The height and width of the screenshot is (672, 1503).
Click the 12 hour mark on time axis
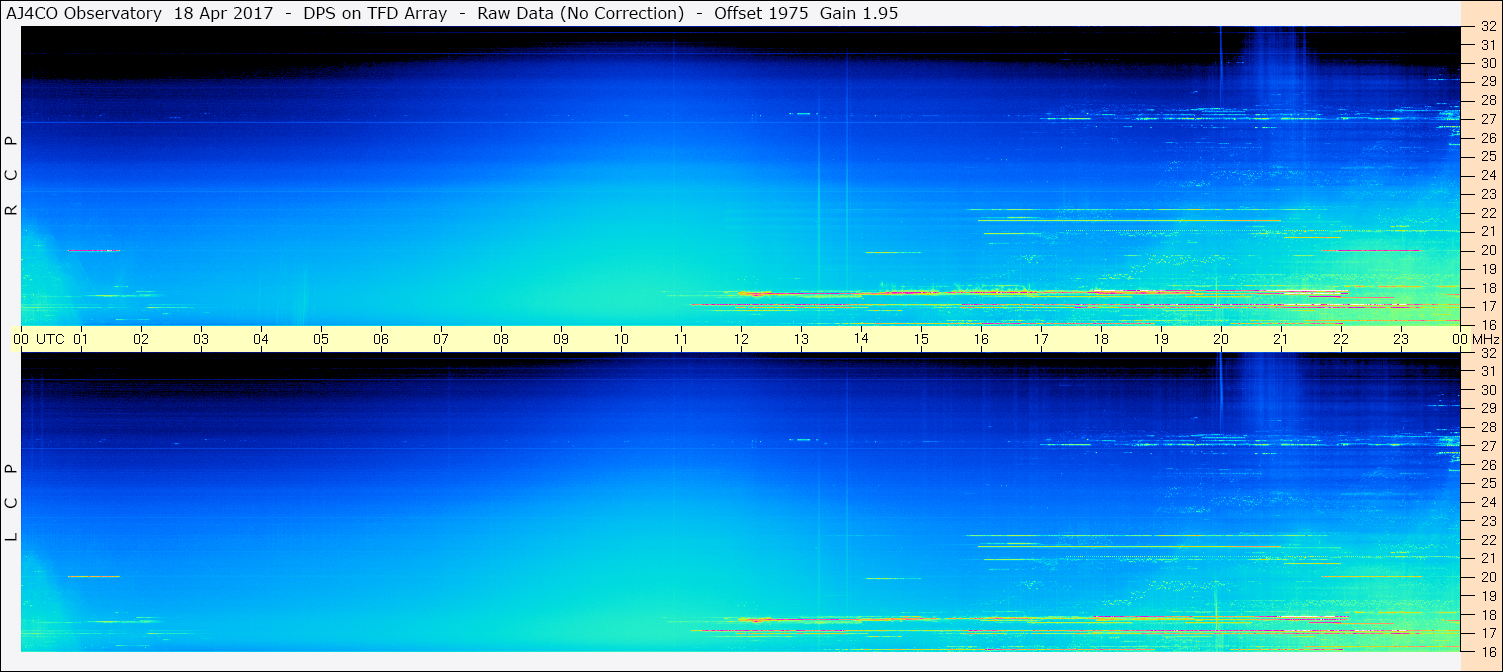tap(741, 339)
